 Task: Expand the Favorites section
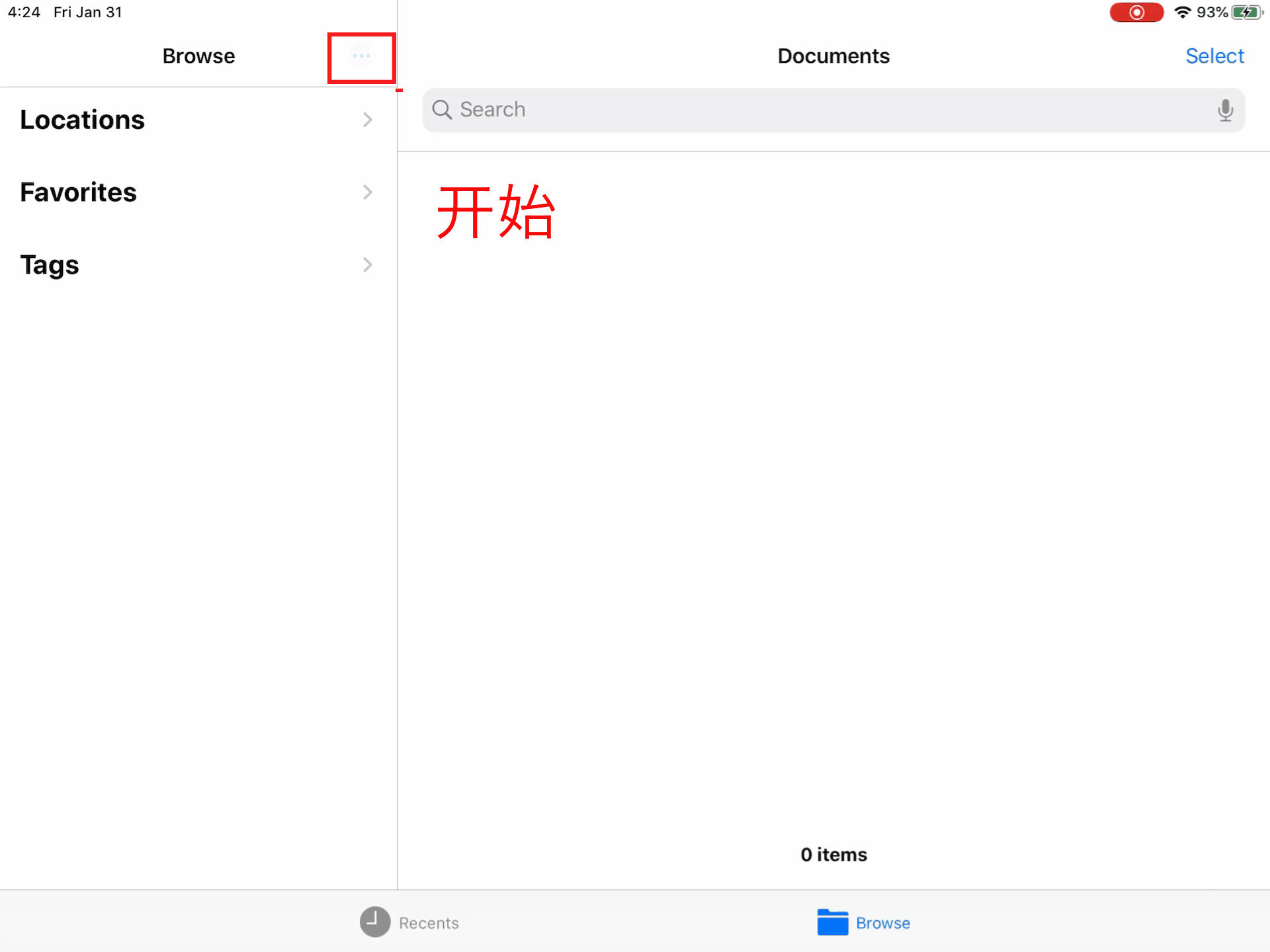coord(368,192)
